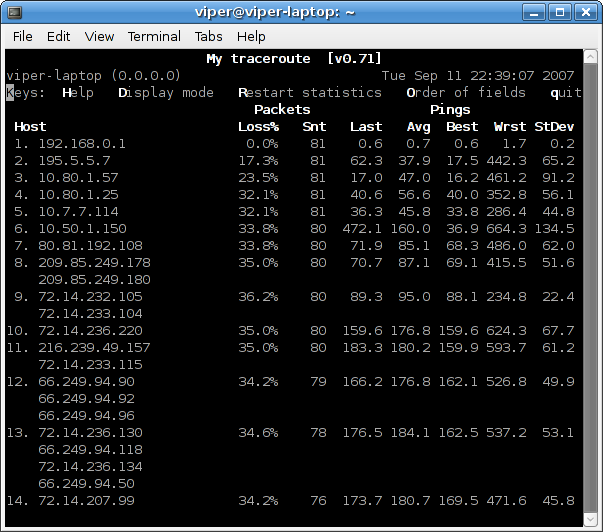
Task: Click the viper-laptop (0.0.0.0) text
Action: coord(93,76)
